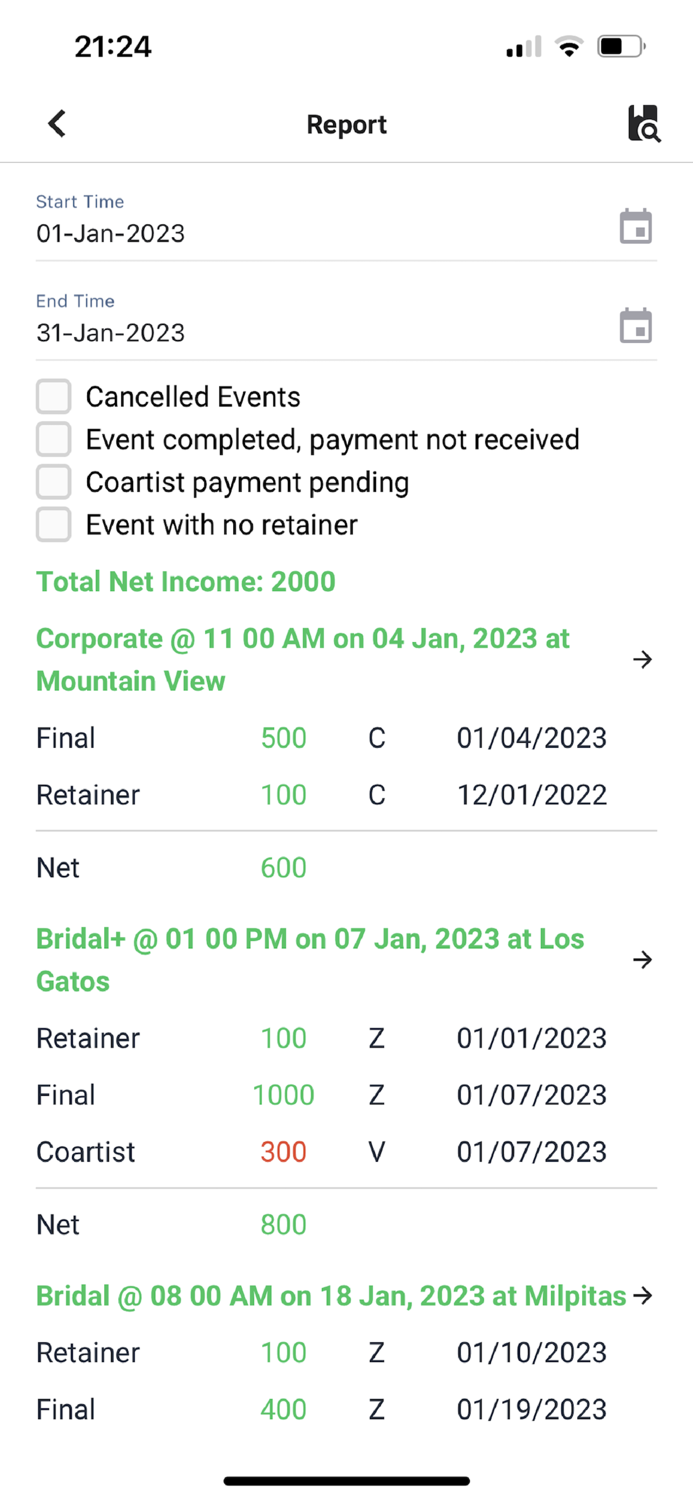Open details arrow for the Corporate event
The height and width of the screenshot is (1500, 693).
tap(641, 659)
